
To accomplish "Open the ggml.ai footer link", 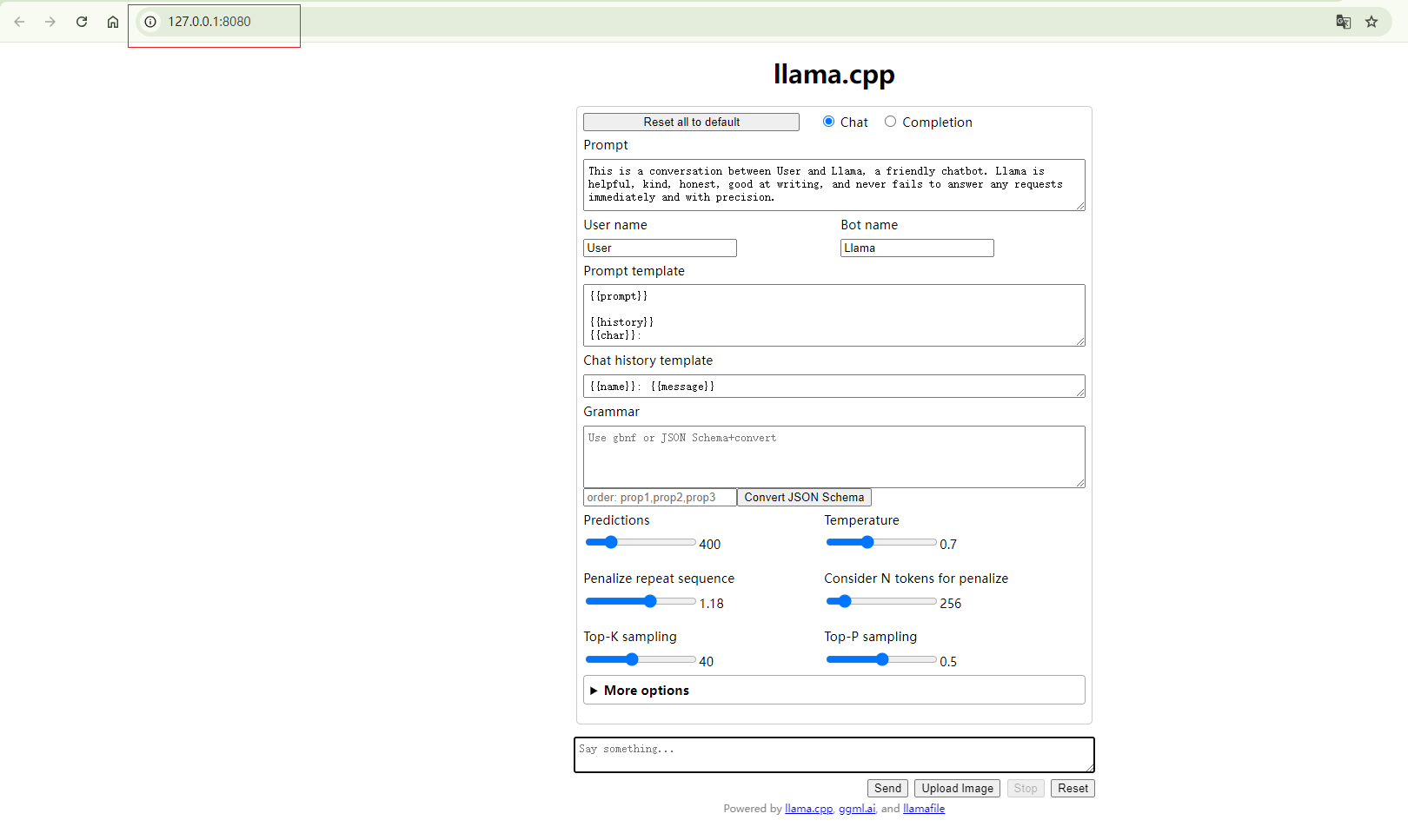I will pyautogui.click(x=857, y=809).
